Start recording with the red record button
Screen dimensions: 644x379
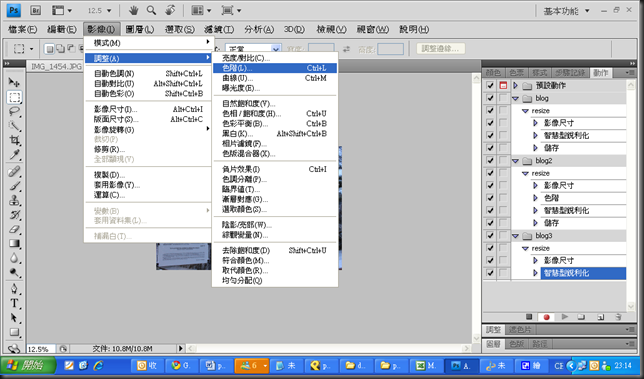pos(547,317)
